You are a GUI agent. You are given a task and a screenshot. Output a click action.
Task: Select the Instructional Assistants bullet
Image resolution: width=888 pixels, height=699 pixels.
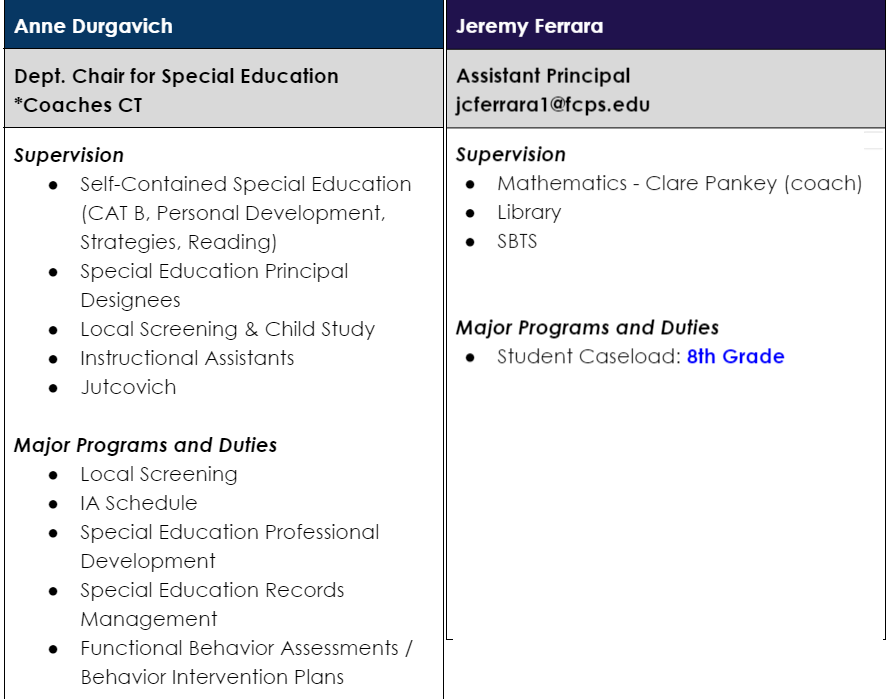[x=187, y=358]
